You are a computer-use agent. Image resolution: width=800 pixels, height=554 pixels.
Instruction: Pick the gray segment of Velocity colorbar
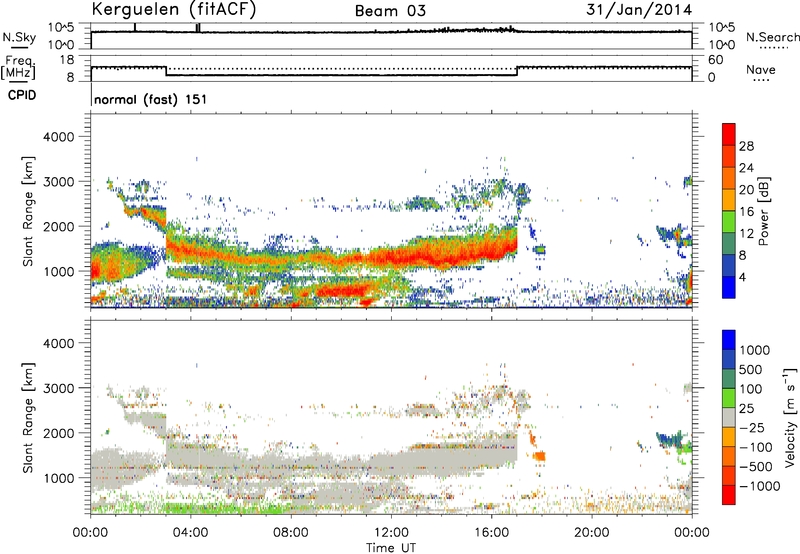[x=729, y=417]
